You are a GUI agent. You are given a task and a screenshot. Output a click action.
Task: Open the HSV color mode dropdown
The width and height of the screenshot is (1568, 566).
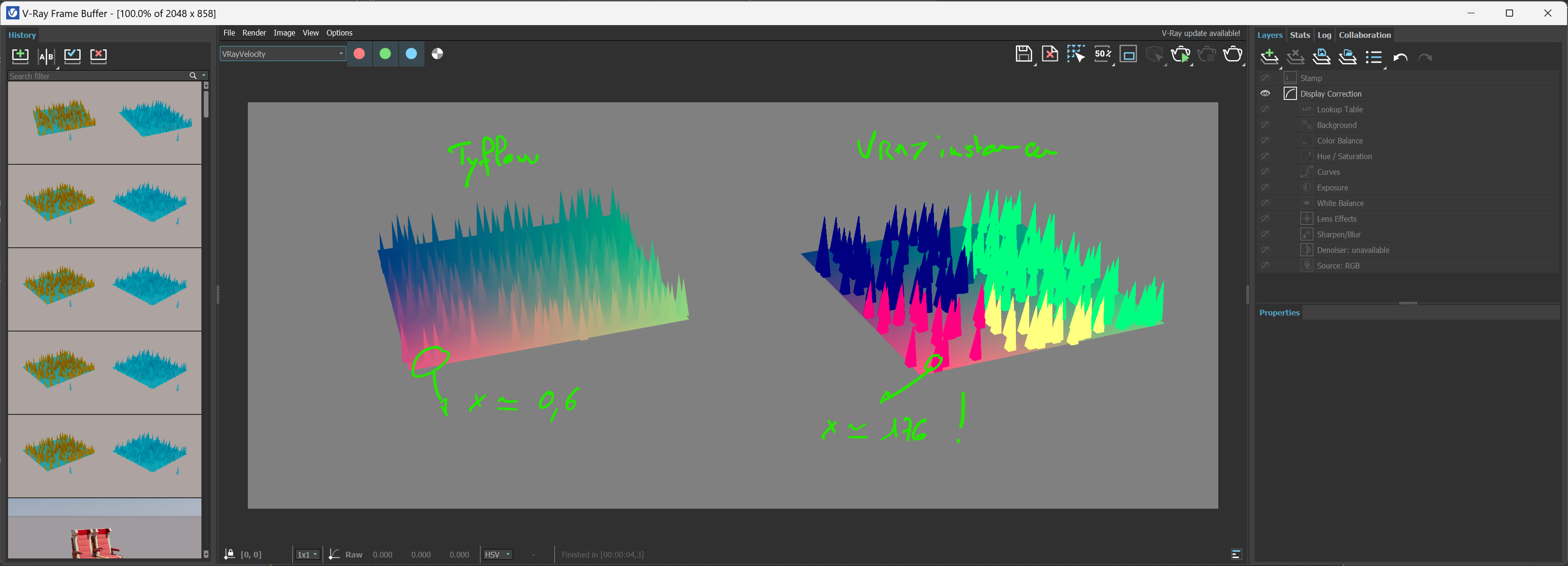pos(497,555)
